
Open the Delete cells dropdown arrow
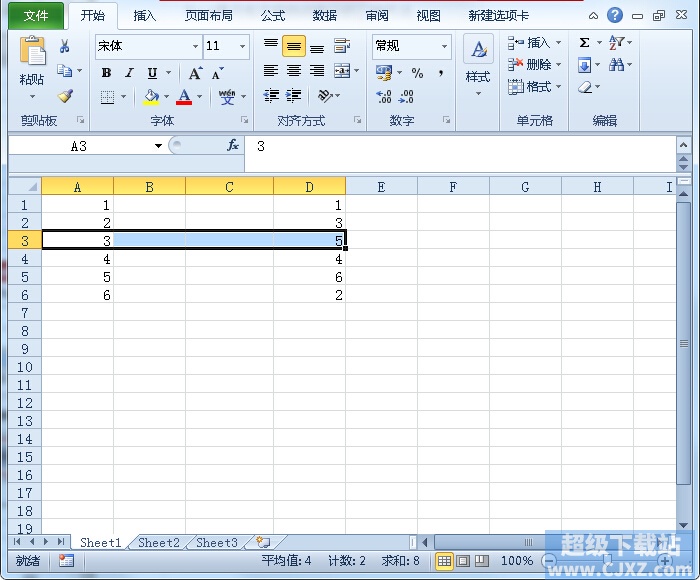click(558, 65)
